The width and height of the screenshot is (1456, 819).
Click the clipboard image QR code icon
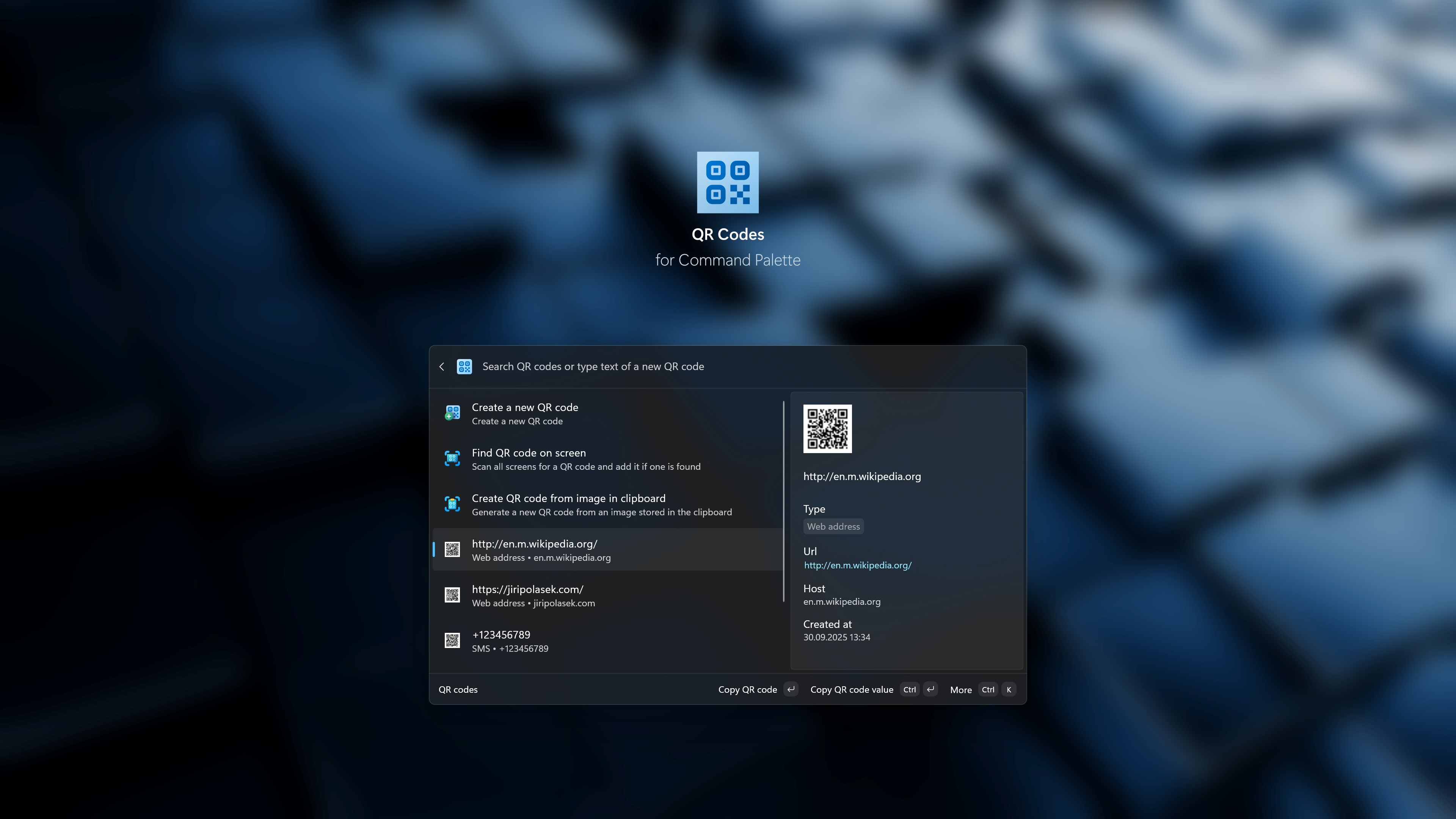pos(452,504)
